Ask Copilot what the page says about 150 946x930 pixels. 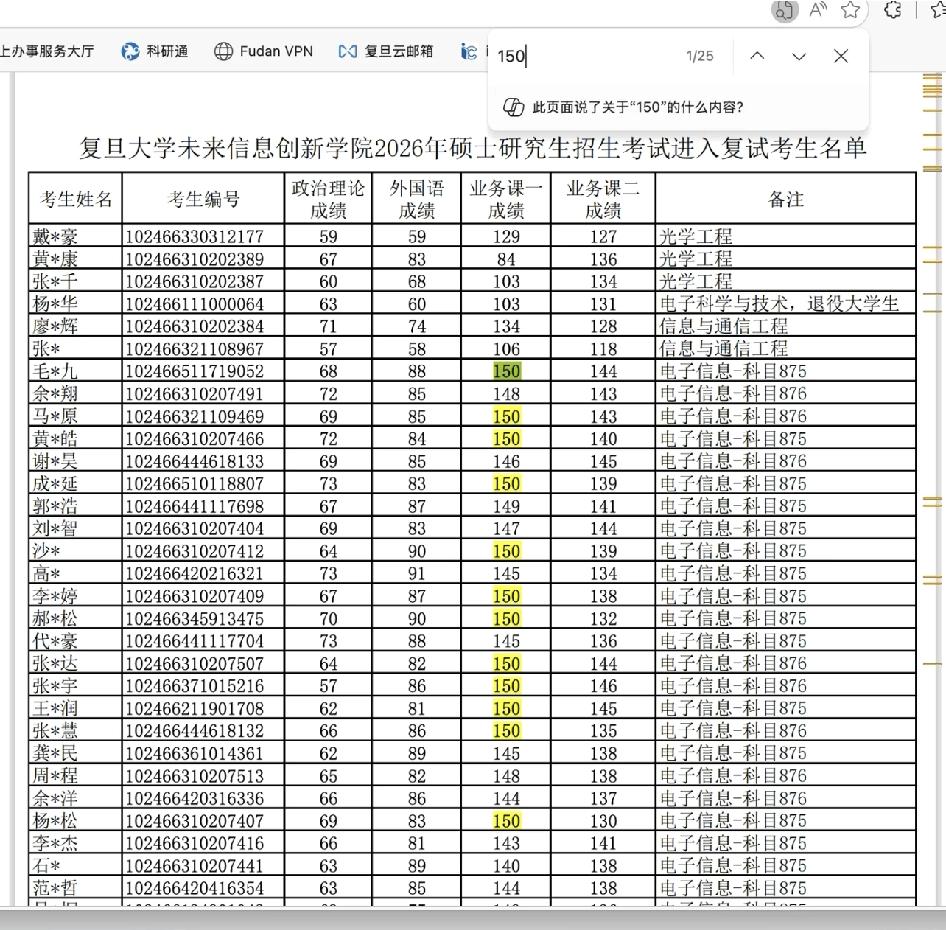click(x=640, y=103)
